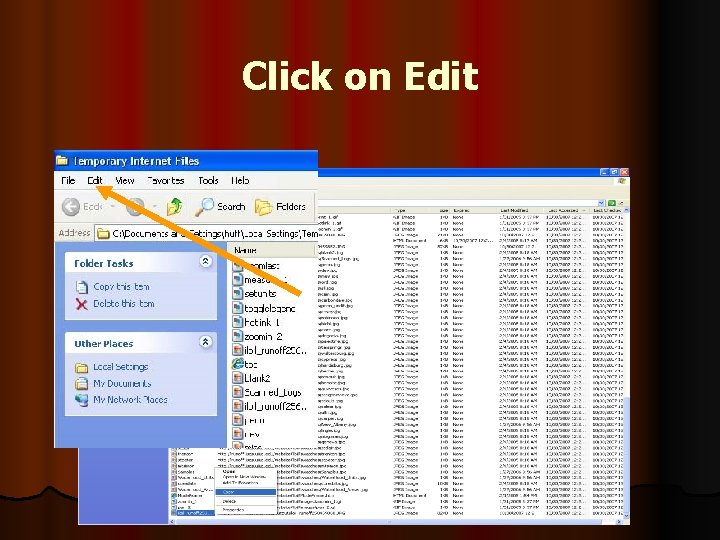Open the Help menu
This screenshot has height=540, width=720.
click(240, 180)
